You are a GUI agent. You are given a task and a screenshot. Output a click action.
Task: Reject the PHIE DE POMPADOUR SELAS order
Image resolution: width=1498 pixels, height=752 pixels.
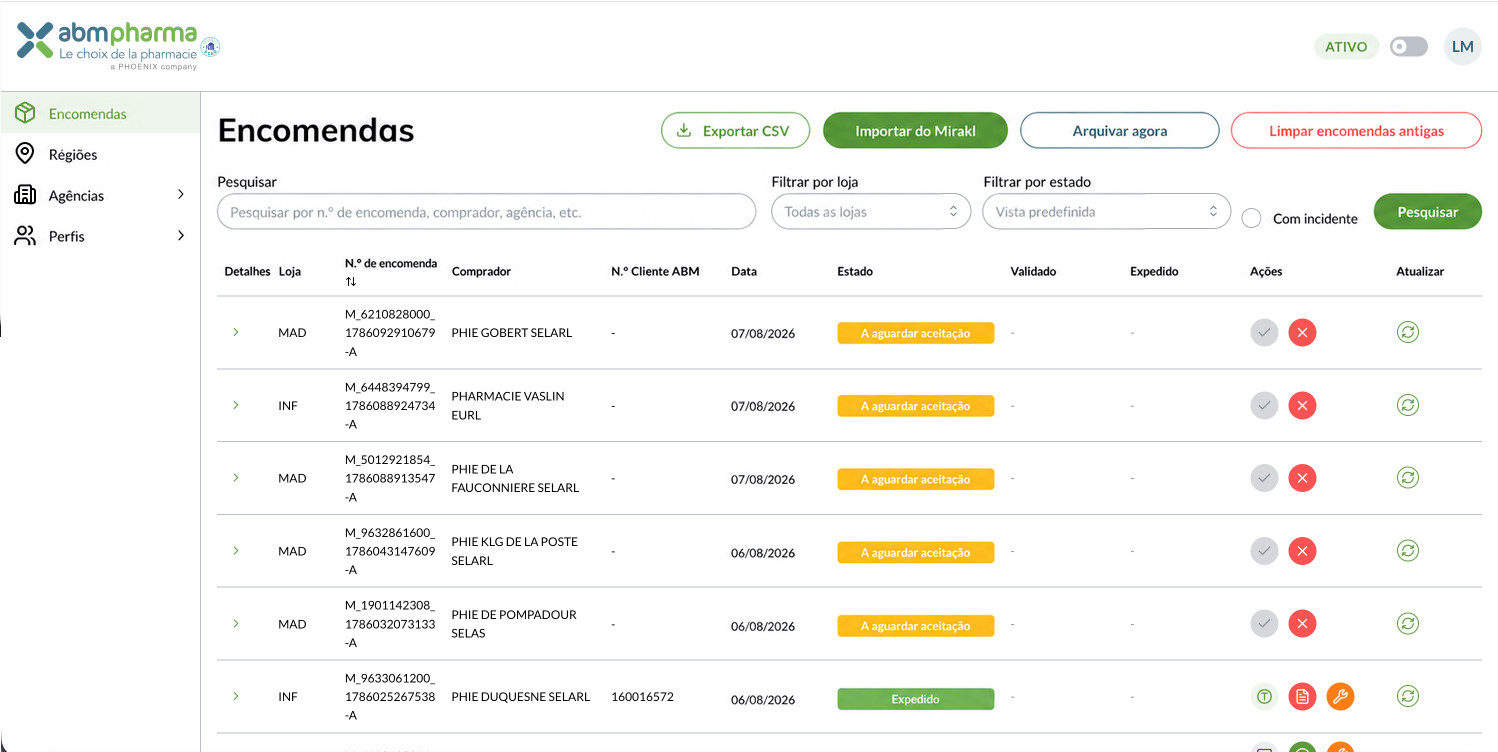1302,625
